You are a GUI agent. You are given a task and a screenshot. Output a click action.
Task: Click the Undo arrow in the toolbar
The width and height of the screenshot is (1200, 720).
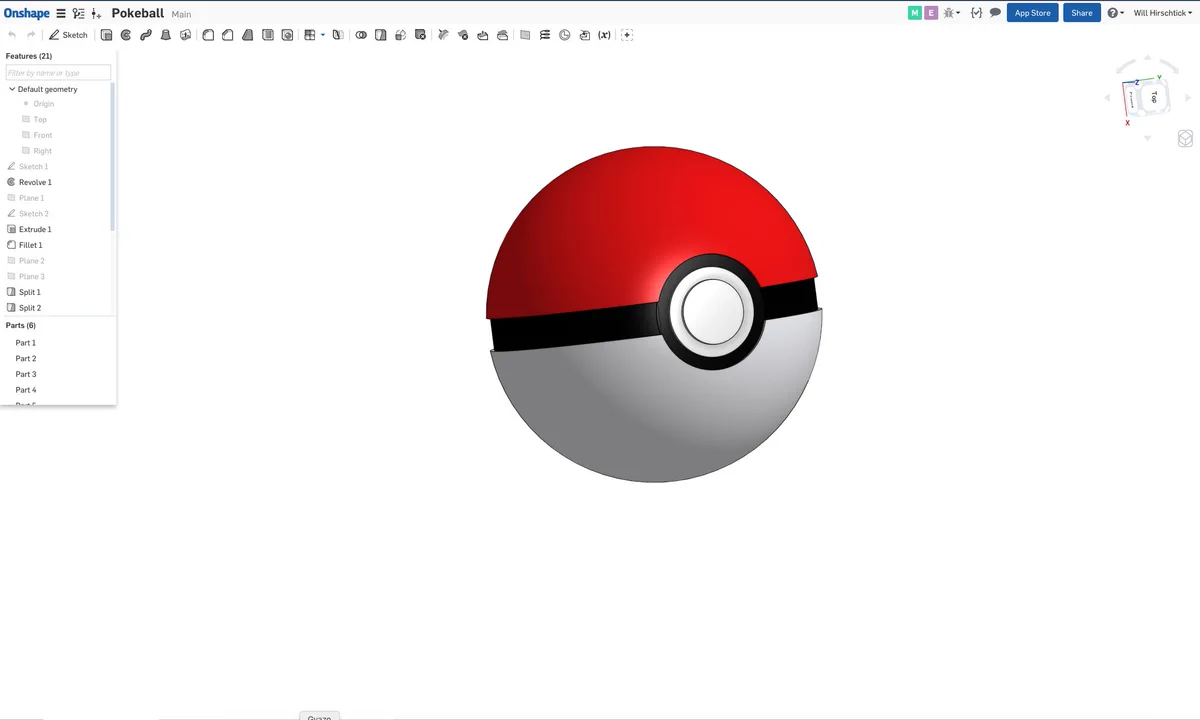(12, 35)
